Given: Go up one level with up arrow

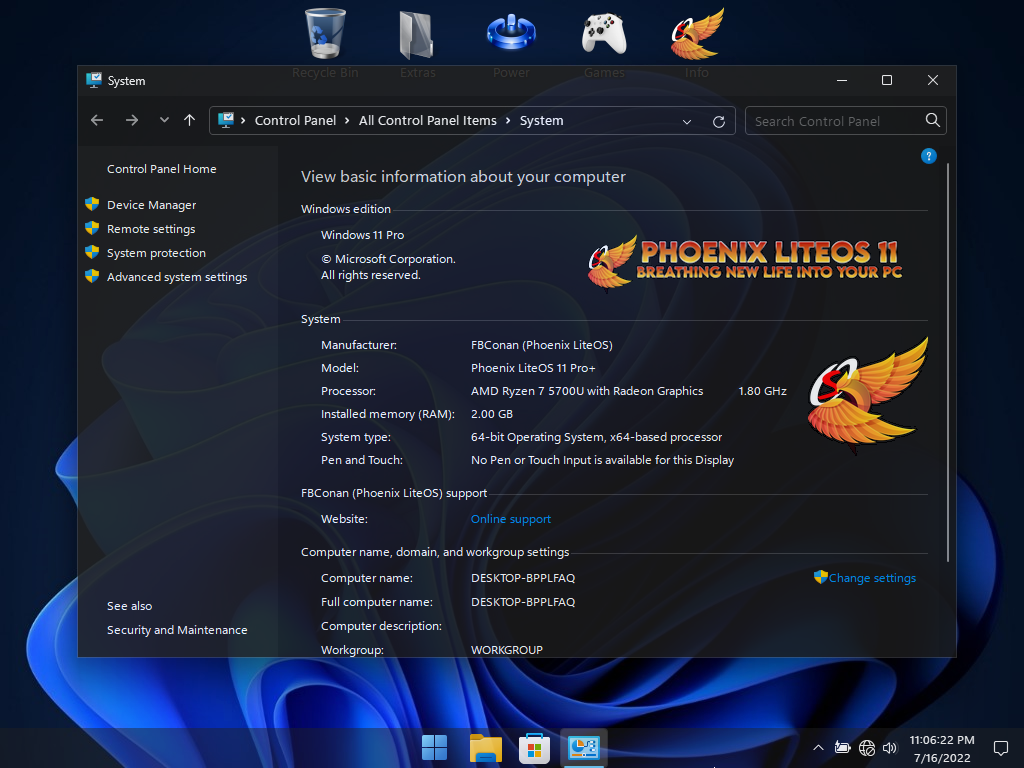Looking at the screenshot, I should (189, 120).
